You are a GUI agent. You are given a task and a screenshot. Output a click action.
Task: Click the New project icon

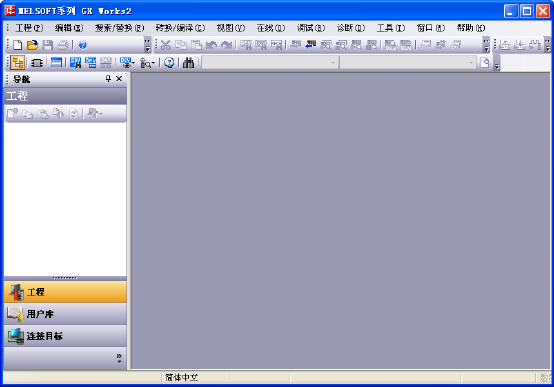coord(17,45)
